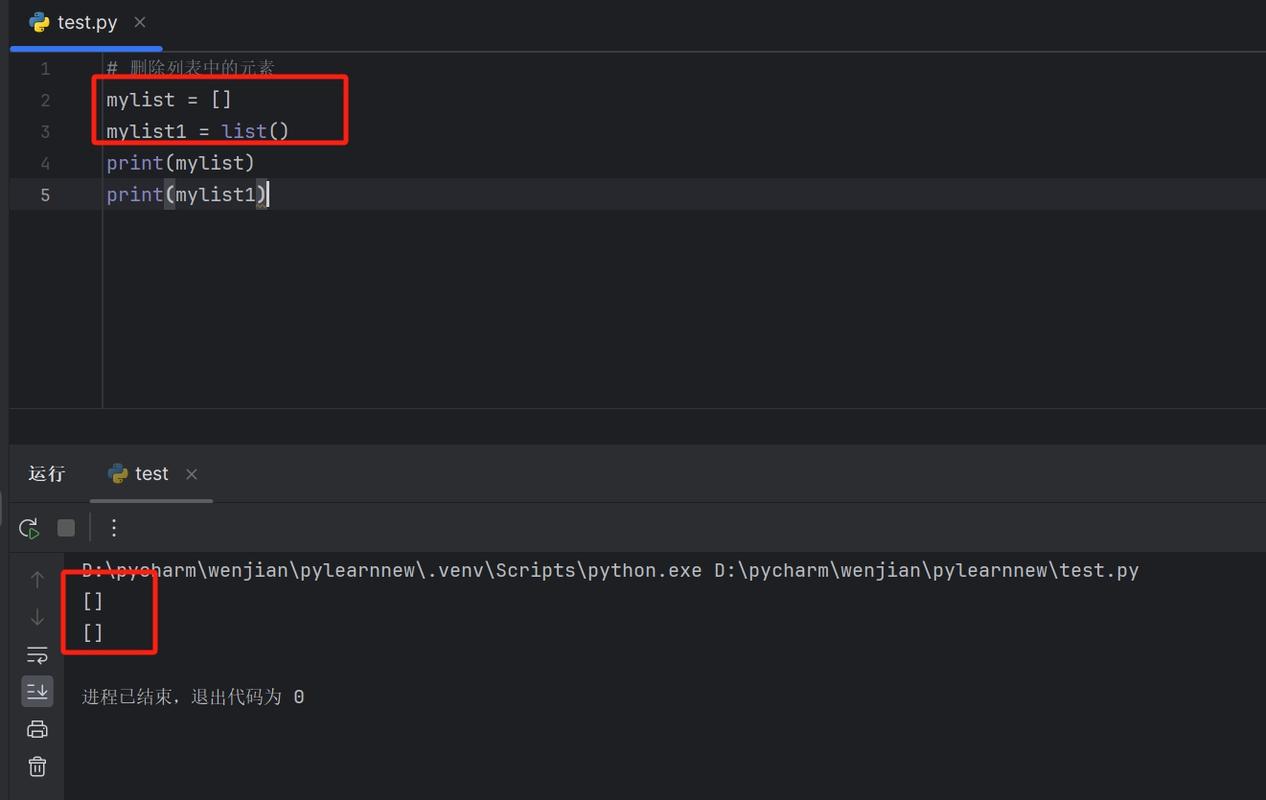Close the test console tab
This screenshot has width=1266, height=800.
coord(191,474)
